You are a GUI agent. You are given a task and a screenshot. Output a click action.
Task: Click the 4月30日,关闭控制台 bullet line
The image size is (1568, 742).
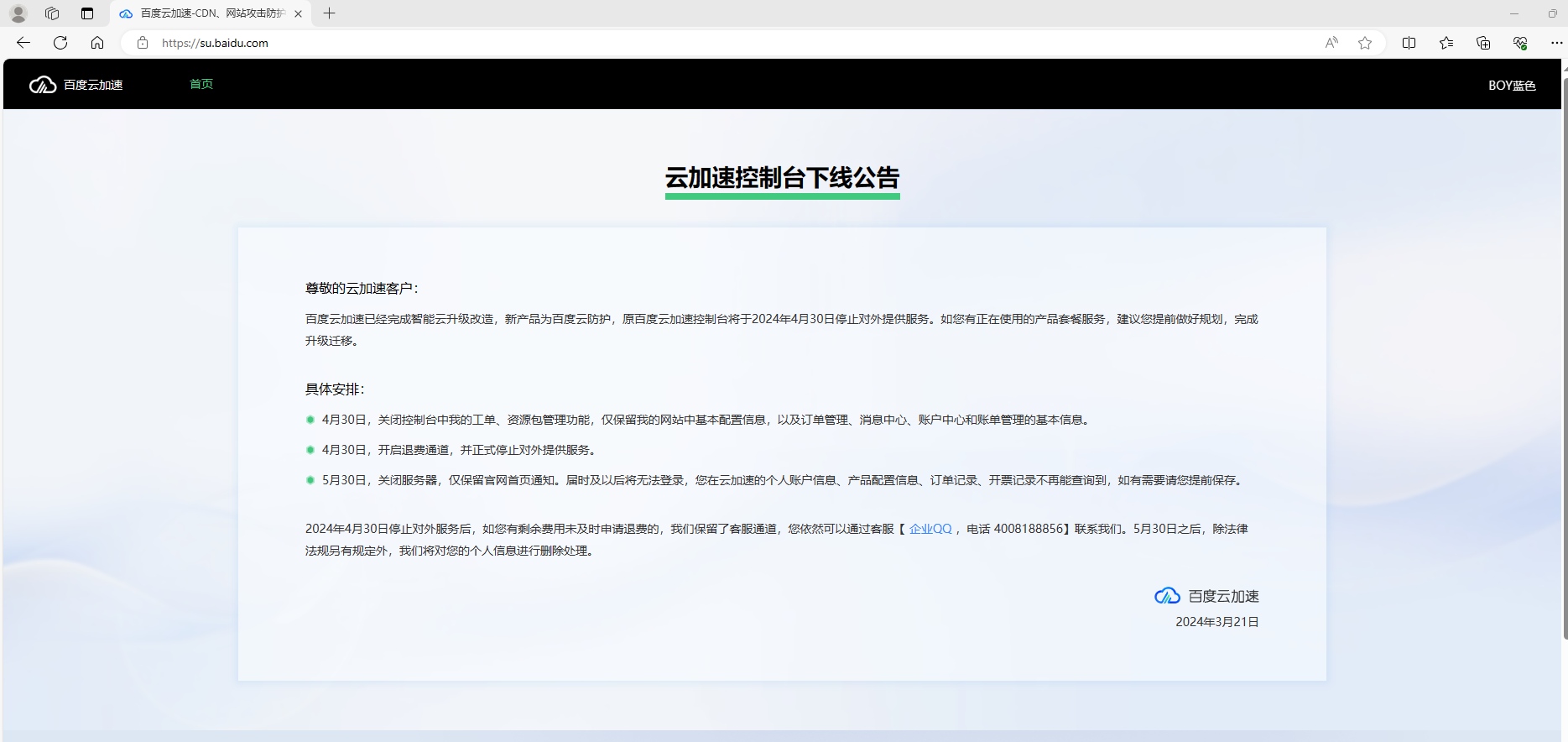click(706, 420)
